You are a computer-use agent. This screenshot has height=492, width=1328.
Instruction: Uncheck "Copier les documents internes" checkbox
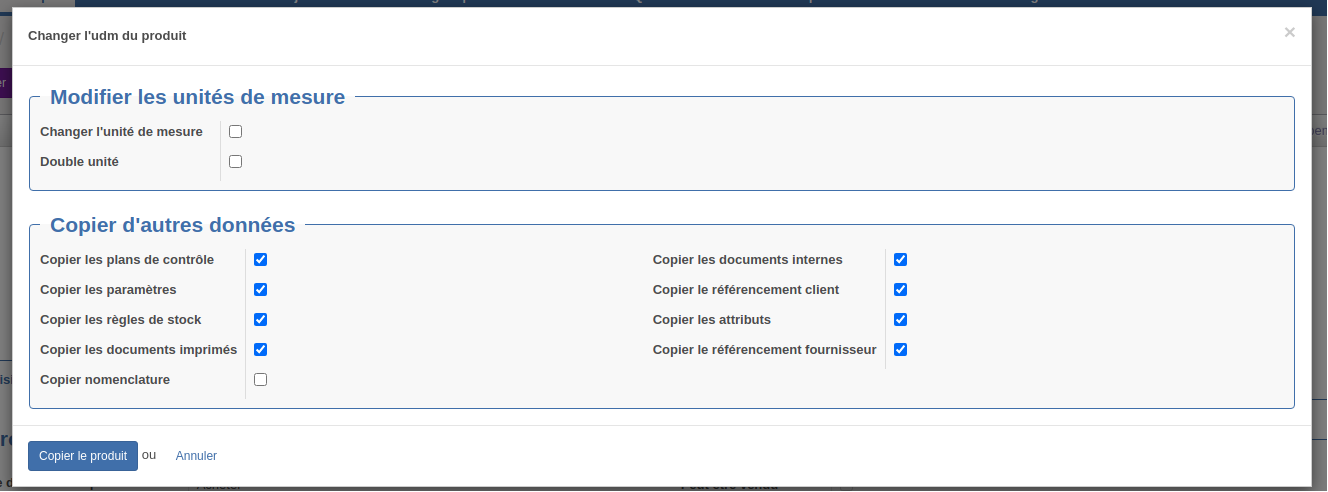(900, 259)
